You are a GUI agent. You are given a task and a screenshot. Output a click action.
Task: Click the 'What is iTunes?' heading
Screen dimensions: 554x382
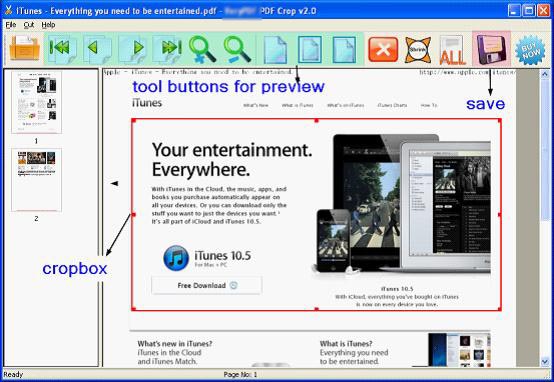click(x=346, y=343)
